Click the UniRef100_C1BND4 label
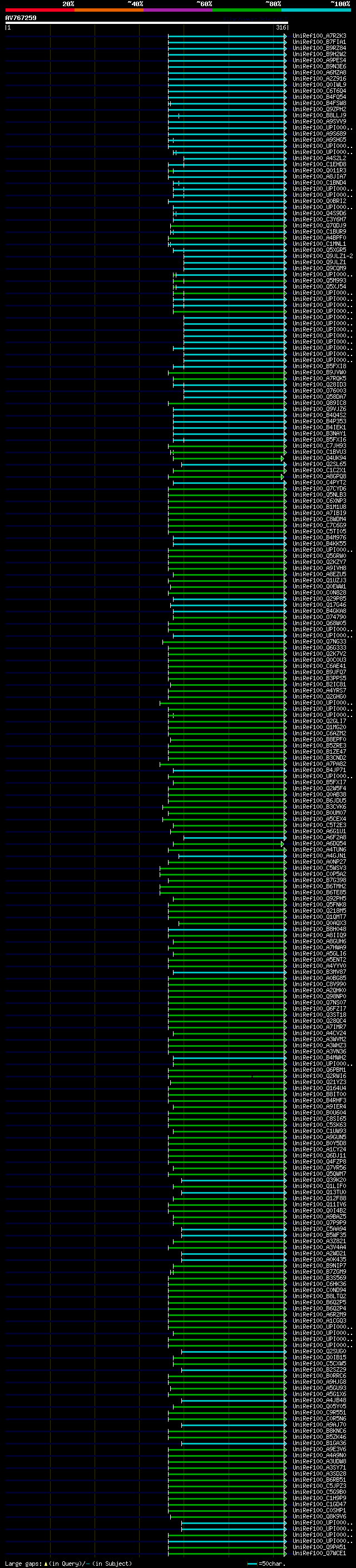 [319, 182]
